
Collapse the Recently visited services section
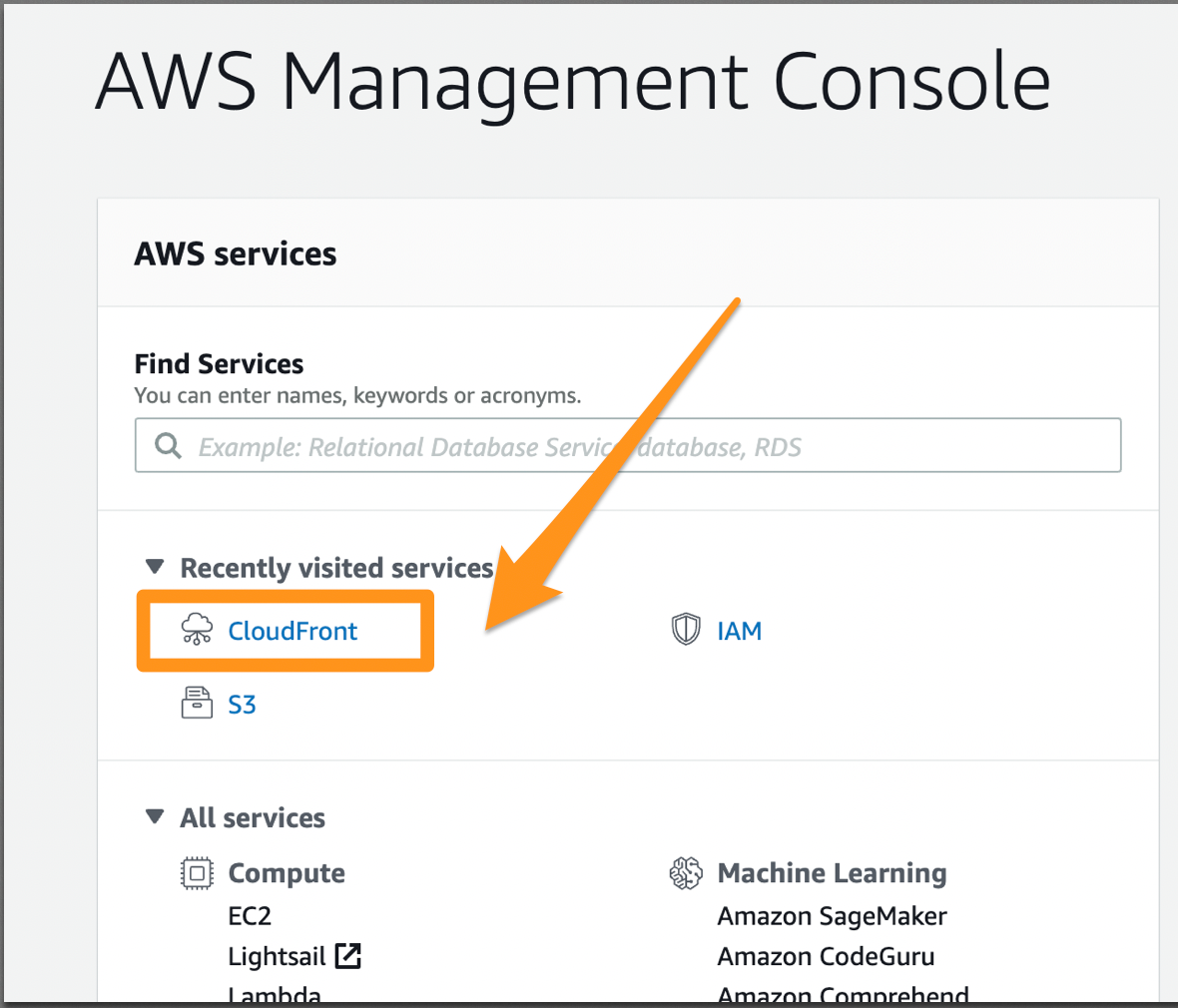click(155, 567)
